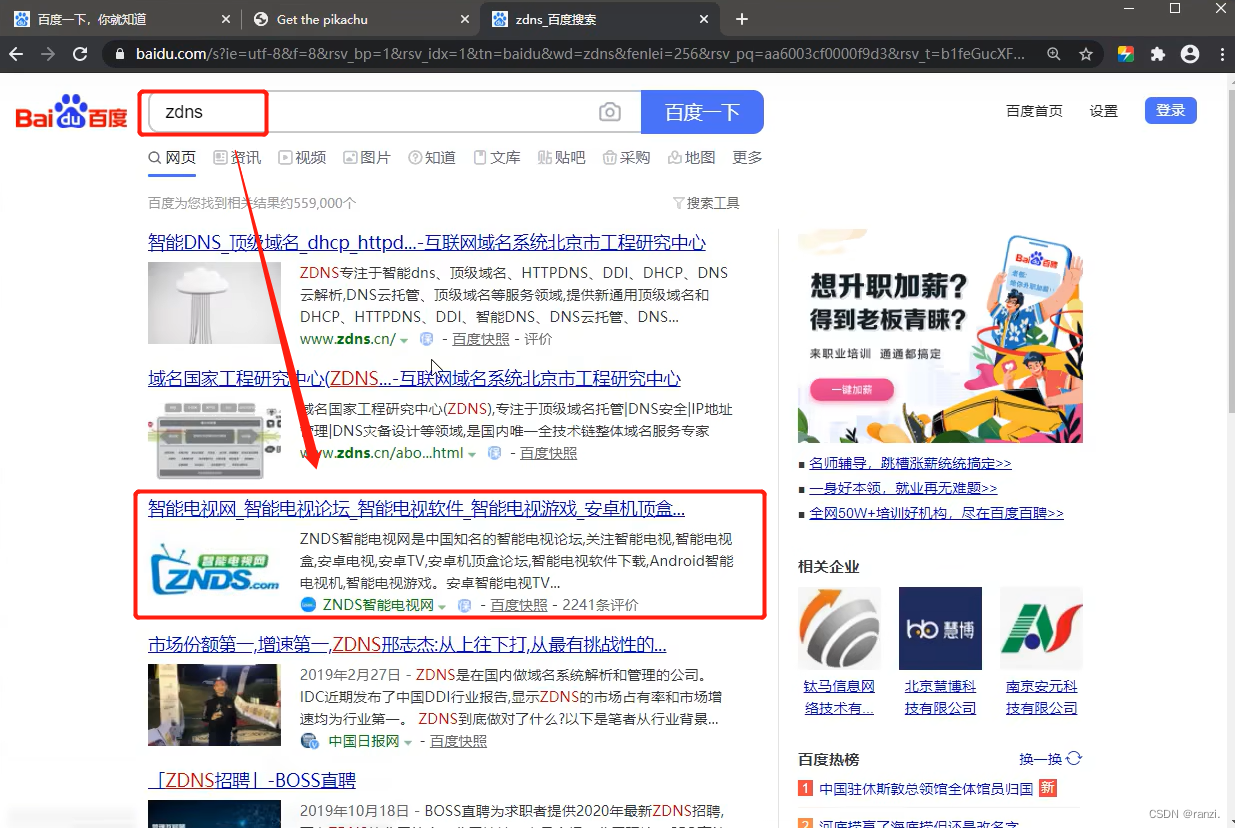Open the Chrome profile avatar
This screenshot has height=828, width=1235.
coord(1190,54)
